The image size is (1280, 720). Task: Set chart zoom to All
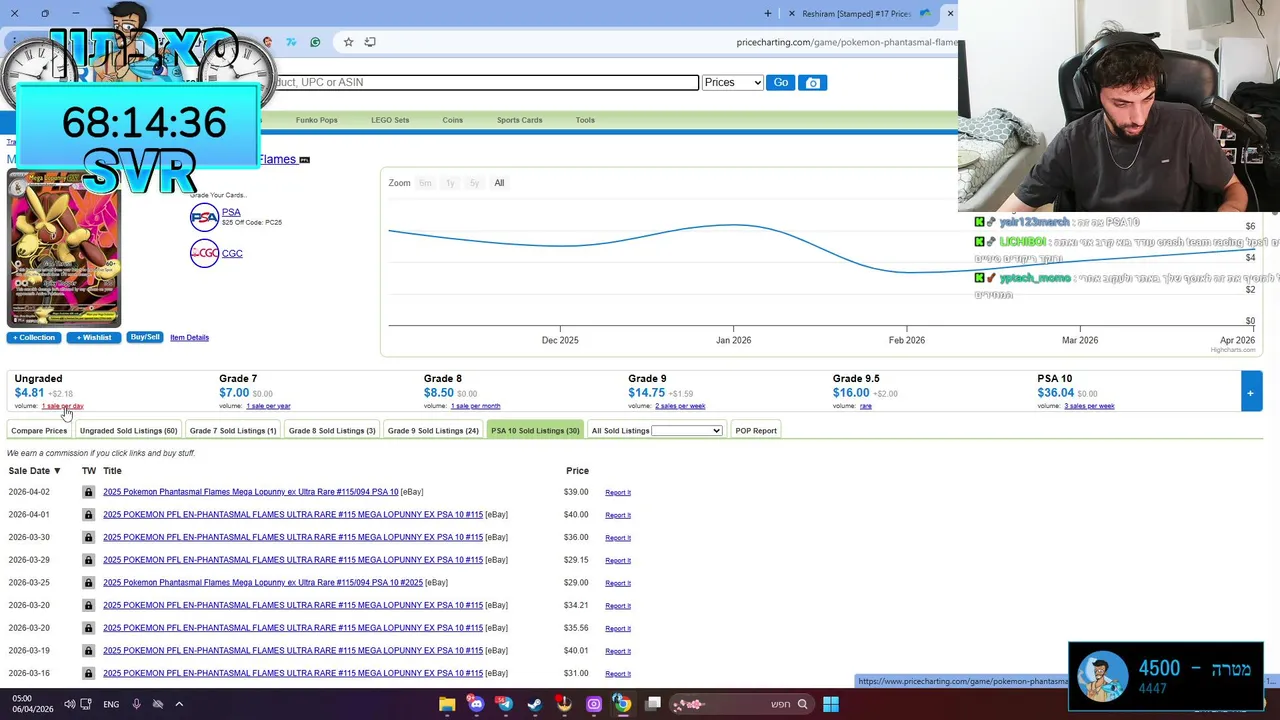[499, 183]
